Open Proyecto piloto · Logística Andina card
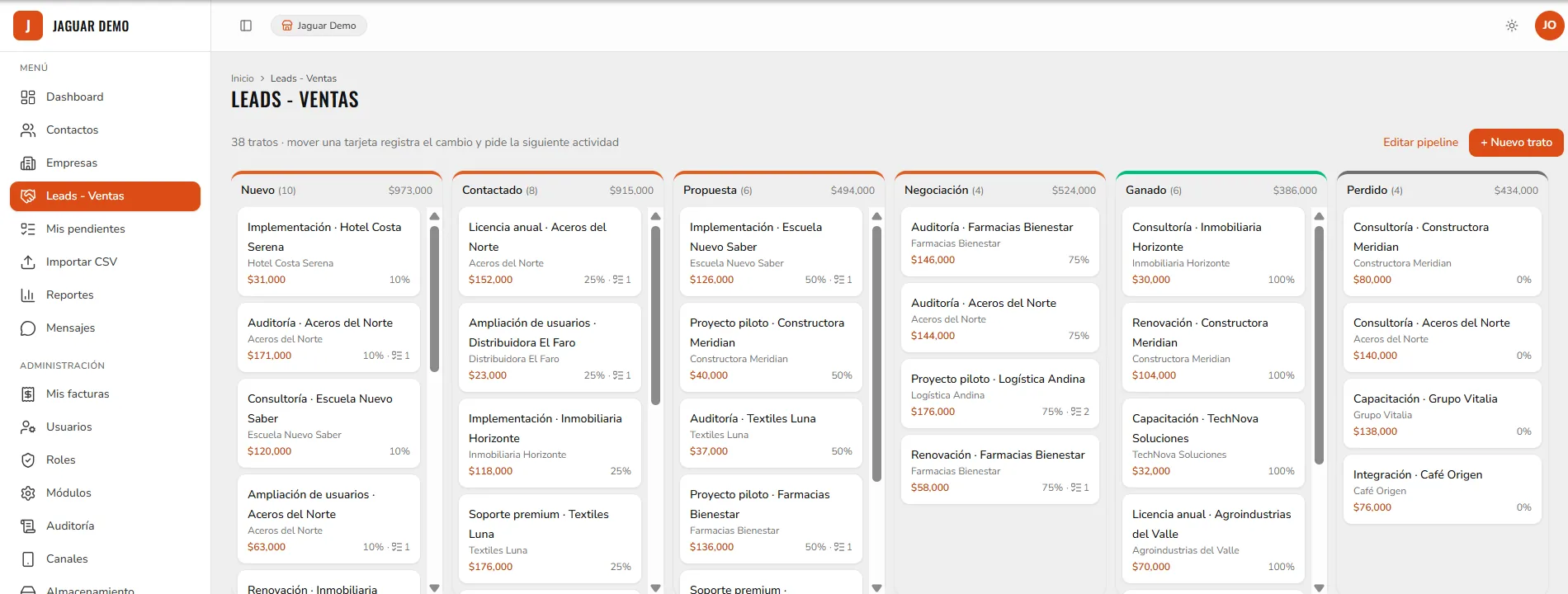1568x594 pixels. [1000, 394]
